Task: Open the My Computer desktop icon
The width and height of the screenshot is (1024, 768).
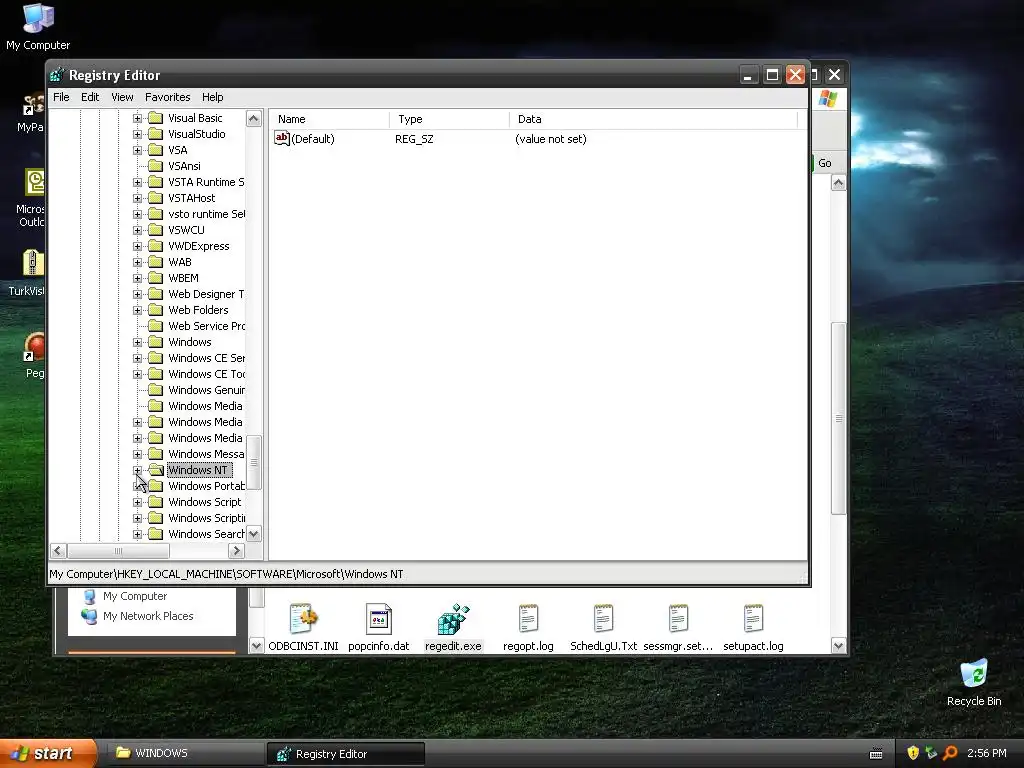Action: coord(38,27)
